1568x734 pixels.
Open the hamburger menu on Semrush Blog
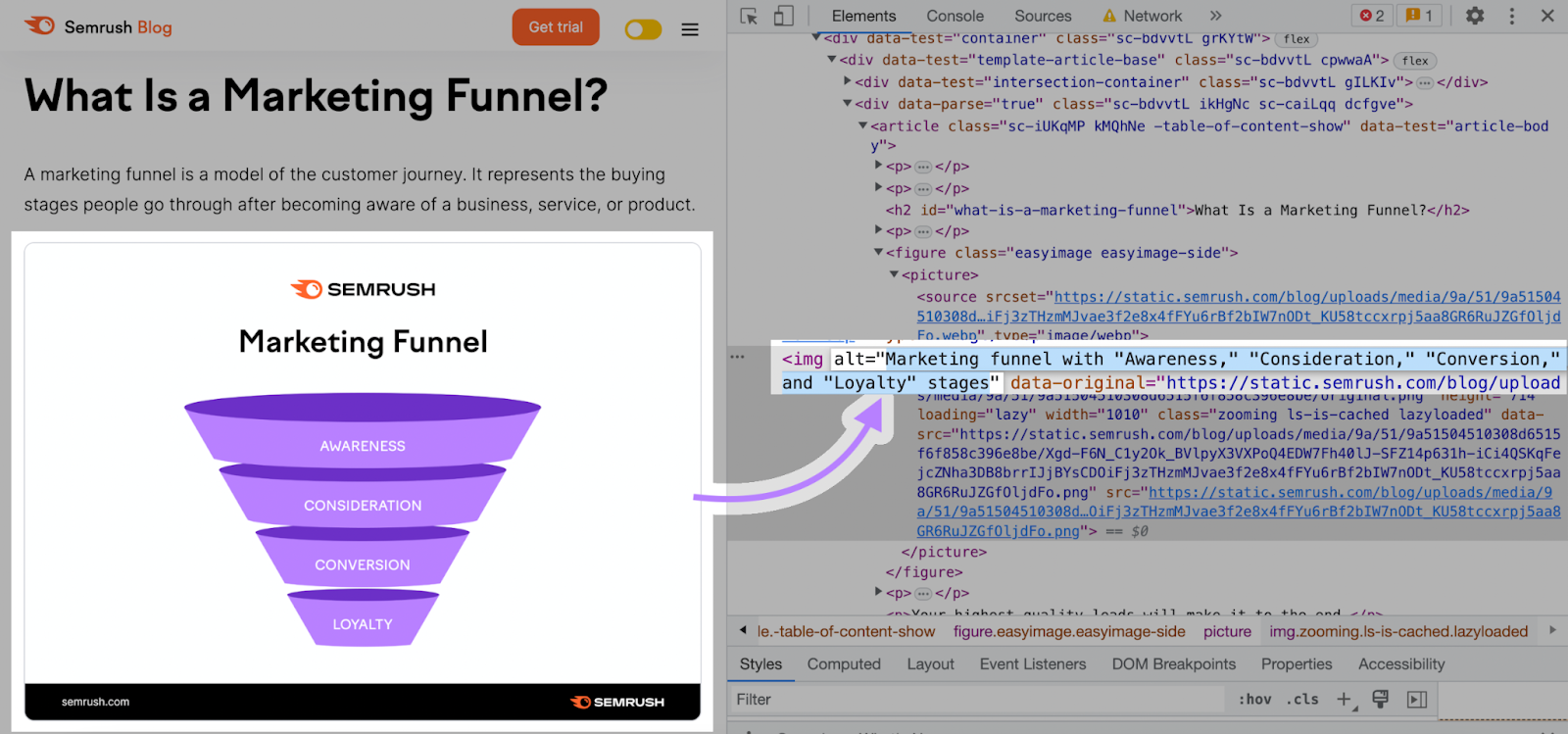(690, 29)
